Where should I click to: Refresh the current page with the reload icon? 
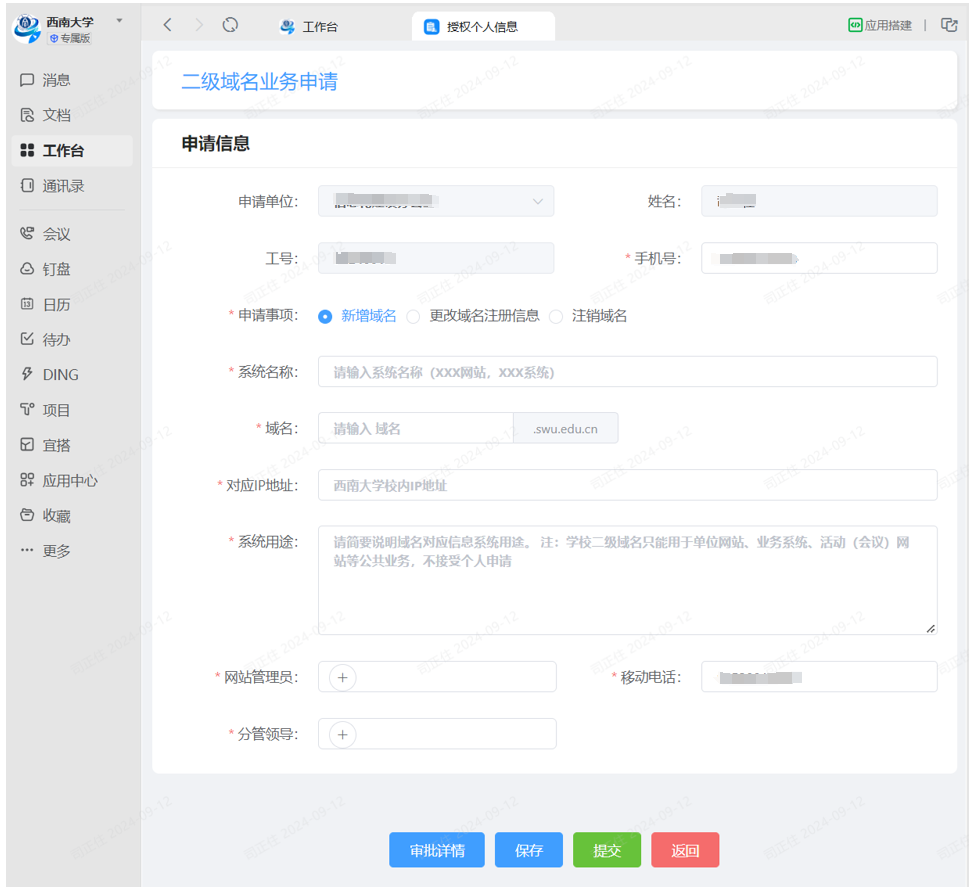[x=230, y=24]
